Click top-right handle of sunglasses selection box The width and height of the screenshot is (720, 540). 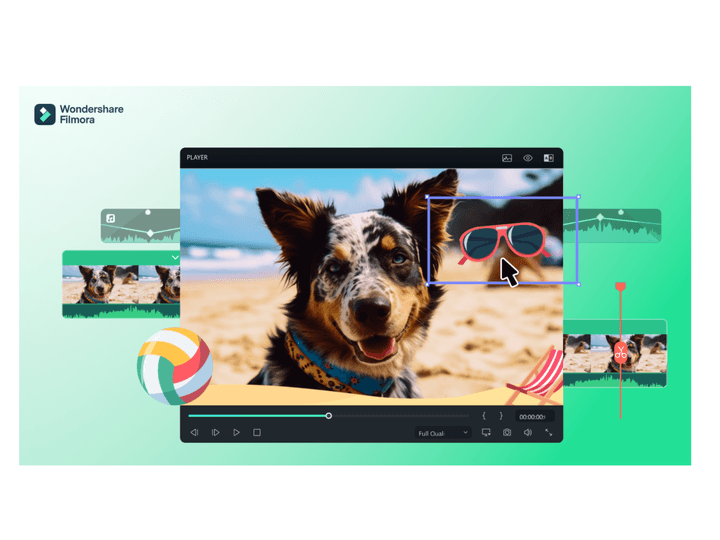(578, 197)
